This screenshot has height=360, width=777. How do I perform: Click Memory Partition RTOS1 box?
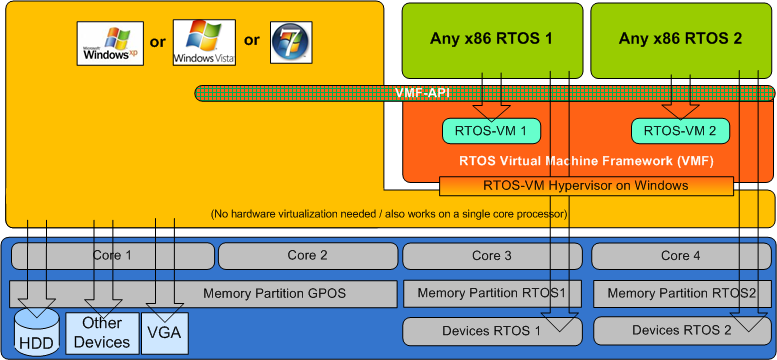tap(492, 294)
